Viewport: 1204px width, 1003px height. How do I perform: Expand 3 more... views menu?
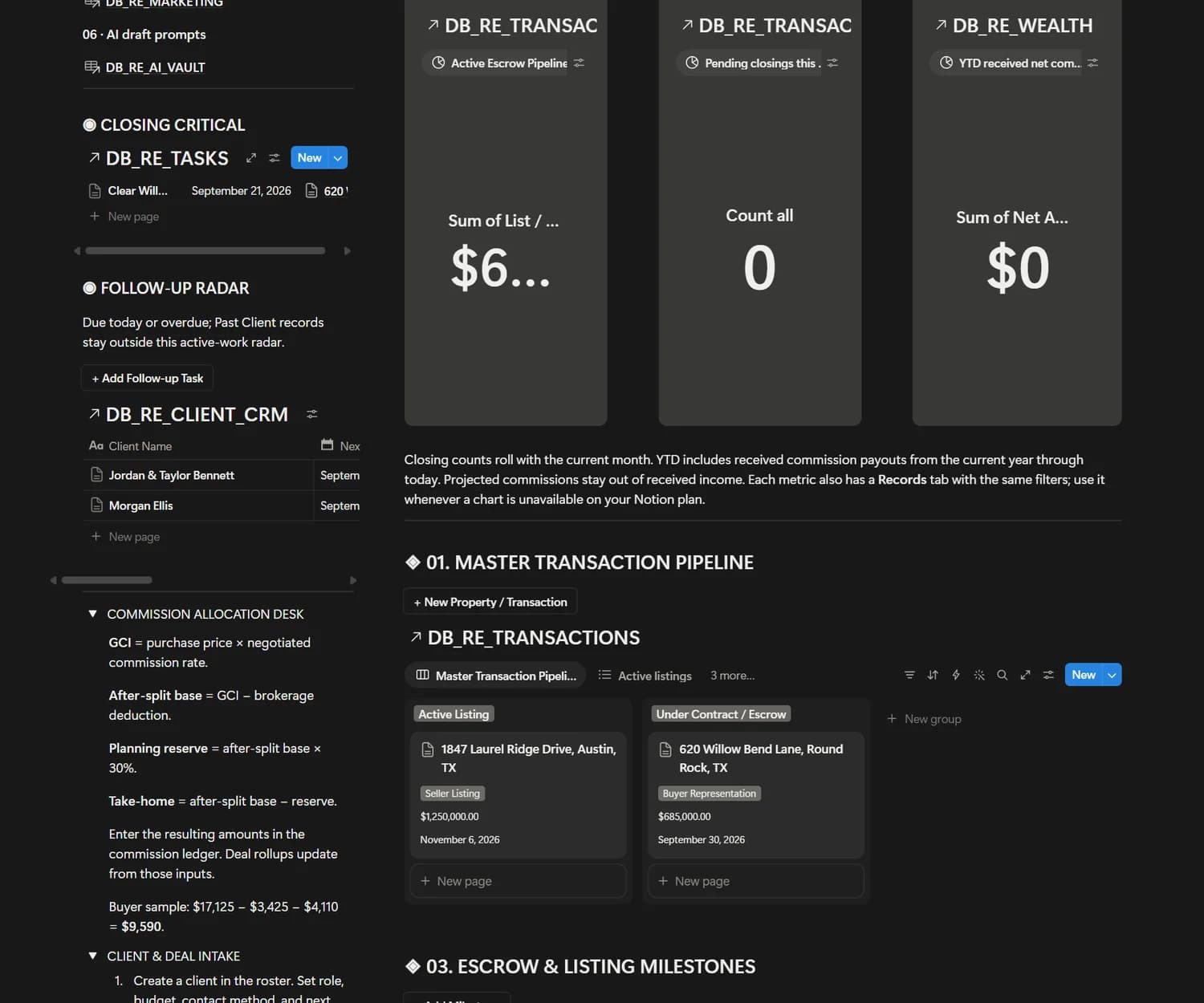pos(732,676)
